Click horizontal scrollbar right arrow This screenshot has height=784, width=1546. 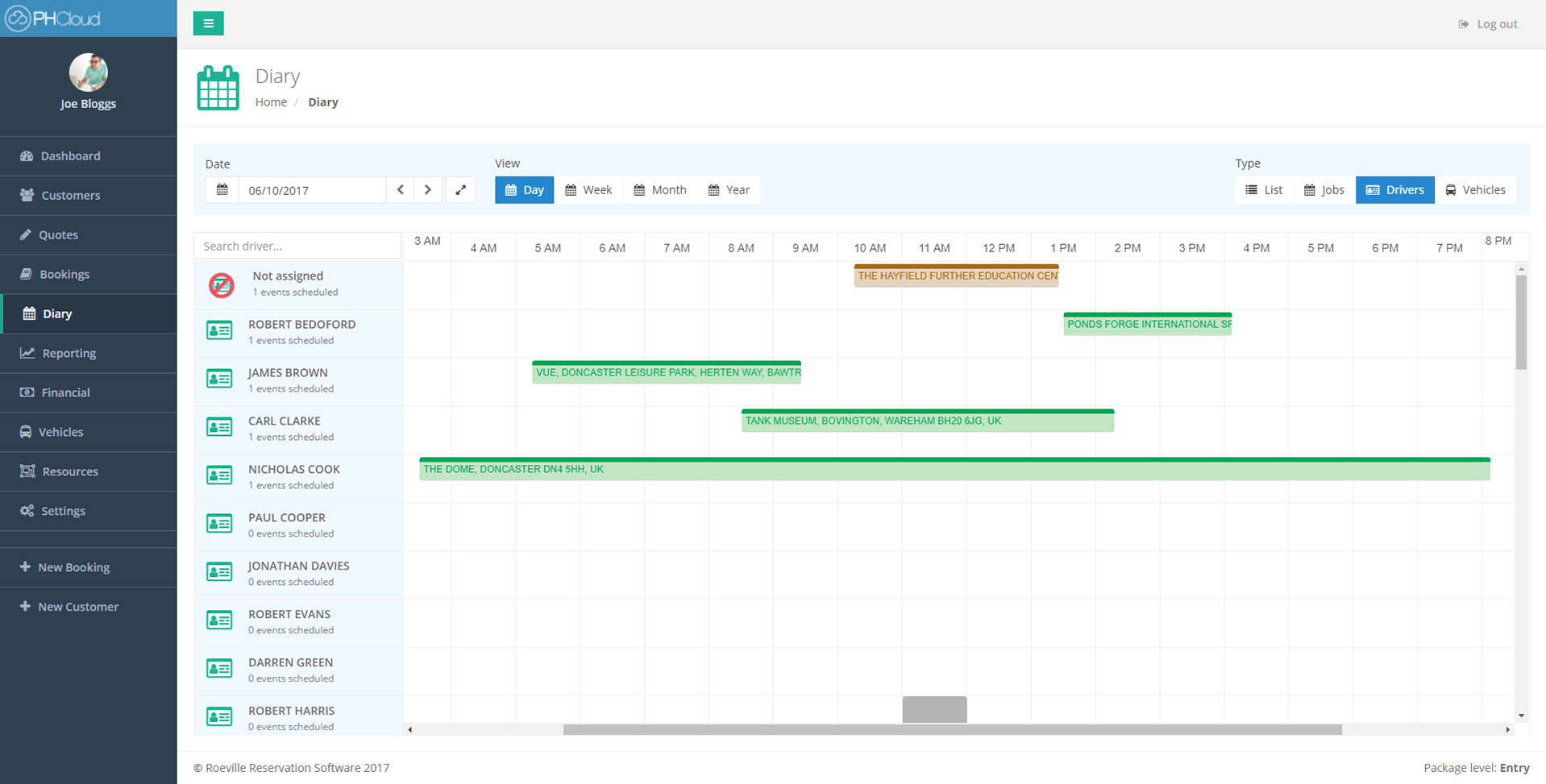tap(1507, 730)
